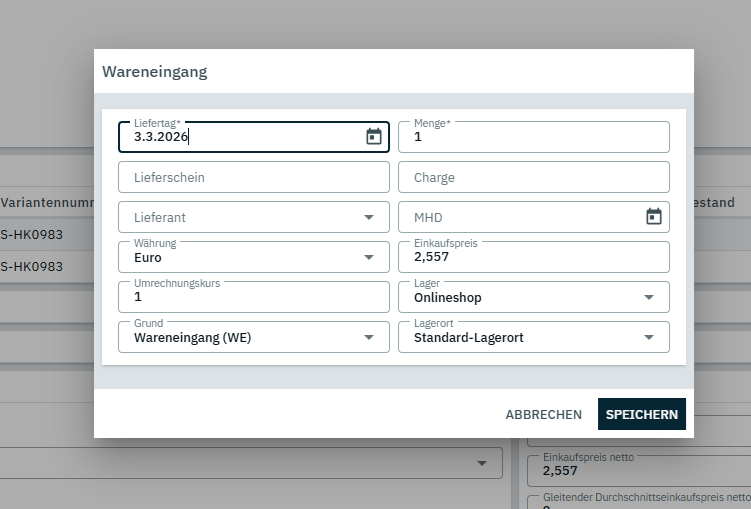Expand the Lieferant dropdown arrow
Viewport: 751px width, 509px height.
(369, 217)
